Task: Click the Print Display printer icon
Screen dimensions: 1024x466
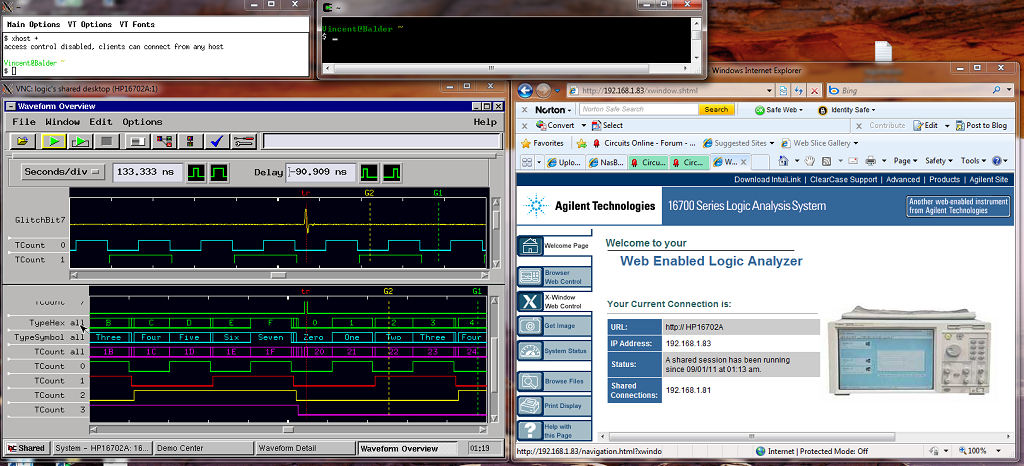Action: (x=530, y=405)
